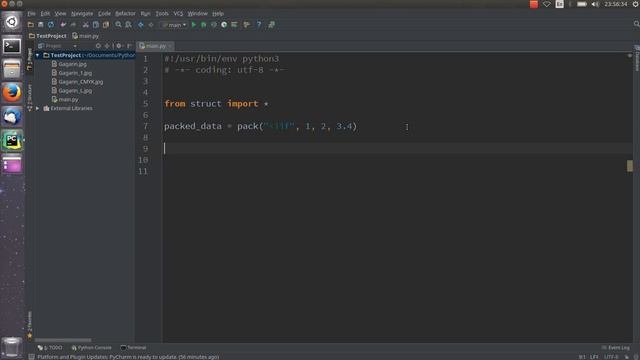Viewport: 640px width, 360px height.
Task: Place cursor on the 'from struct import *' line
Action: [x=216, y=104]
